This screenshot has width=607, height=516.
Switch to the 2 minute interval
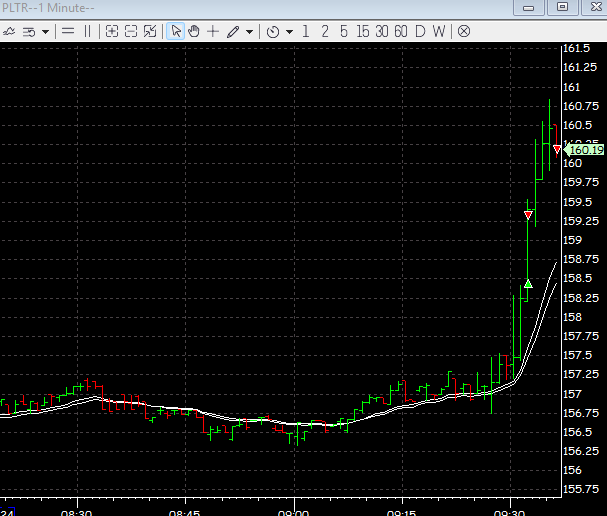(x=325, y=31)
